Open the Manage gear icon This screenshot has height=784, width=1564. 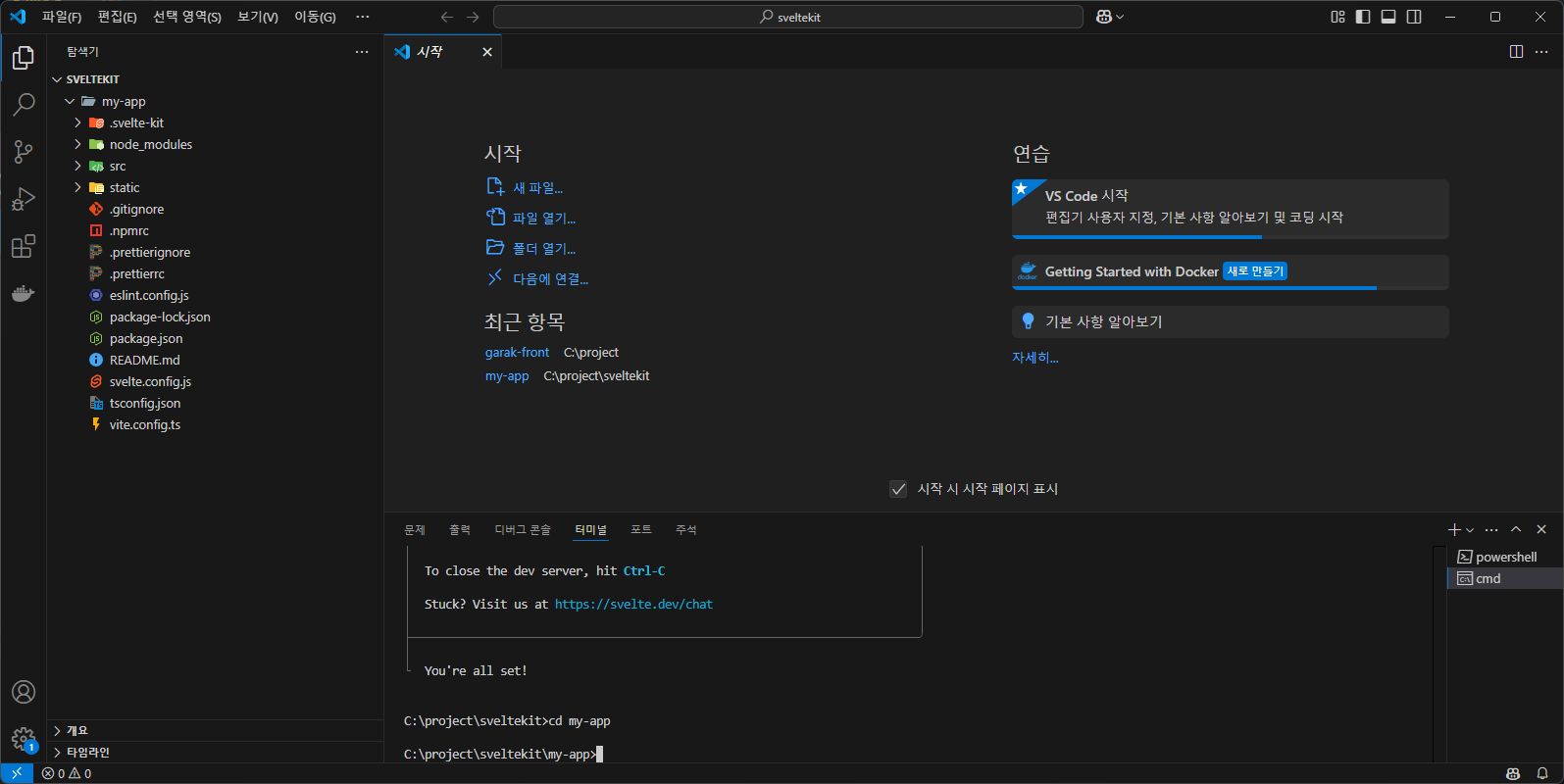pyautogui.click(x=24, y=739)
